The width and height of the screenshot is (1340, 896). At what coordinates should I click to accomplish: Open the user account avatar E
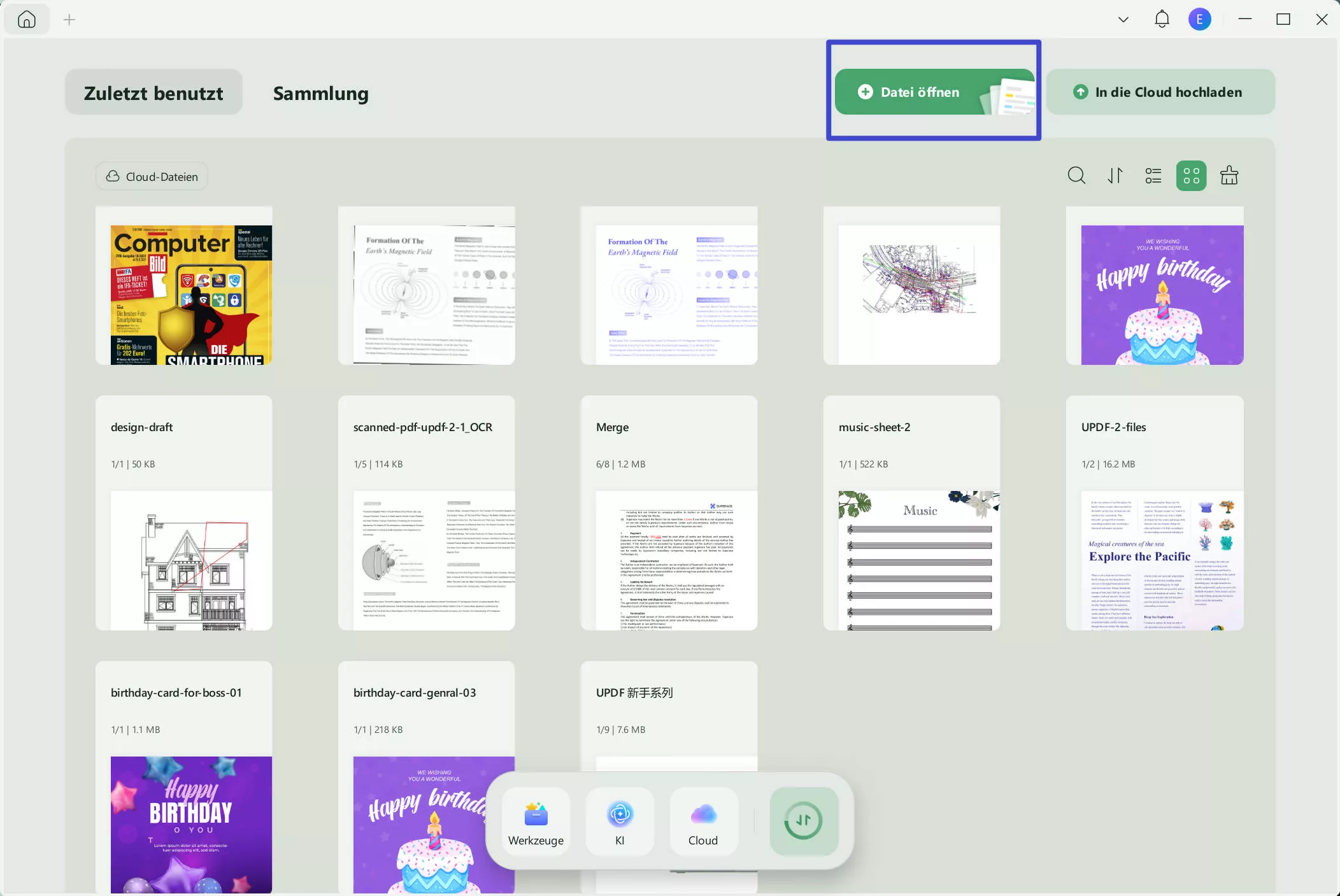tap(1199, 19)
